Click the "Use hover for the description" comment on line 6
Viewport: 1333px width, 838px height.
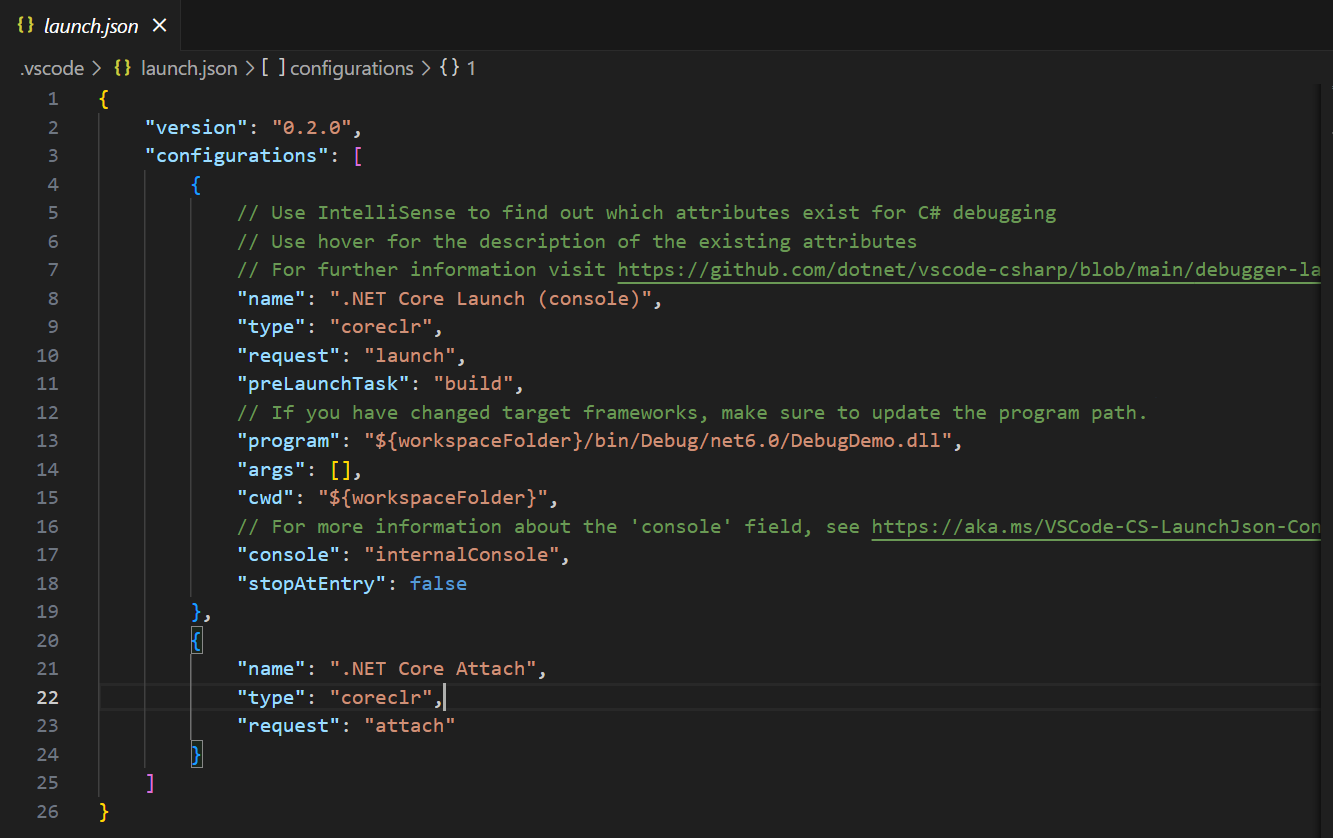coord(577,241)
